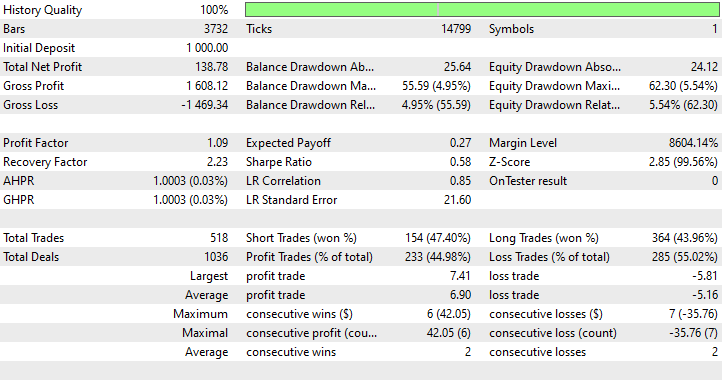Select the Ticks count 14799
Image resolution: width=722 pixels, height=383 pixels.
pyautogui.click(x=456, y=29)
